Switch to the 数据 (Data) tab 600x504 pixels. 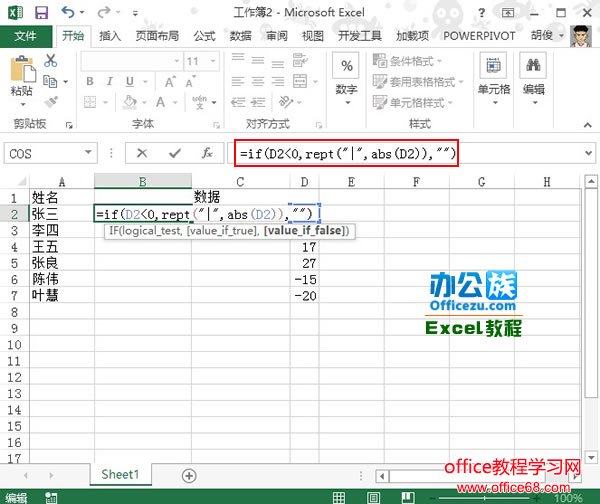point(240,36)
